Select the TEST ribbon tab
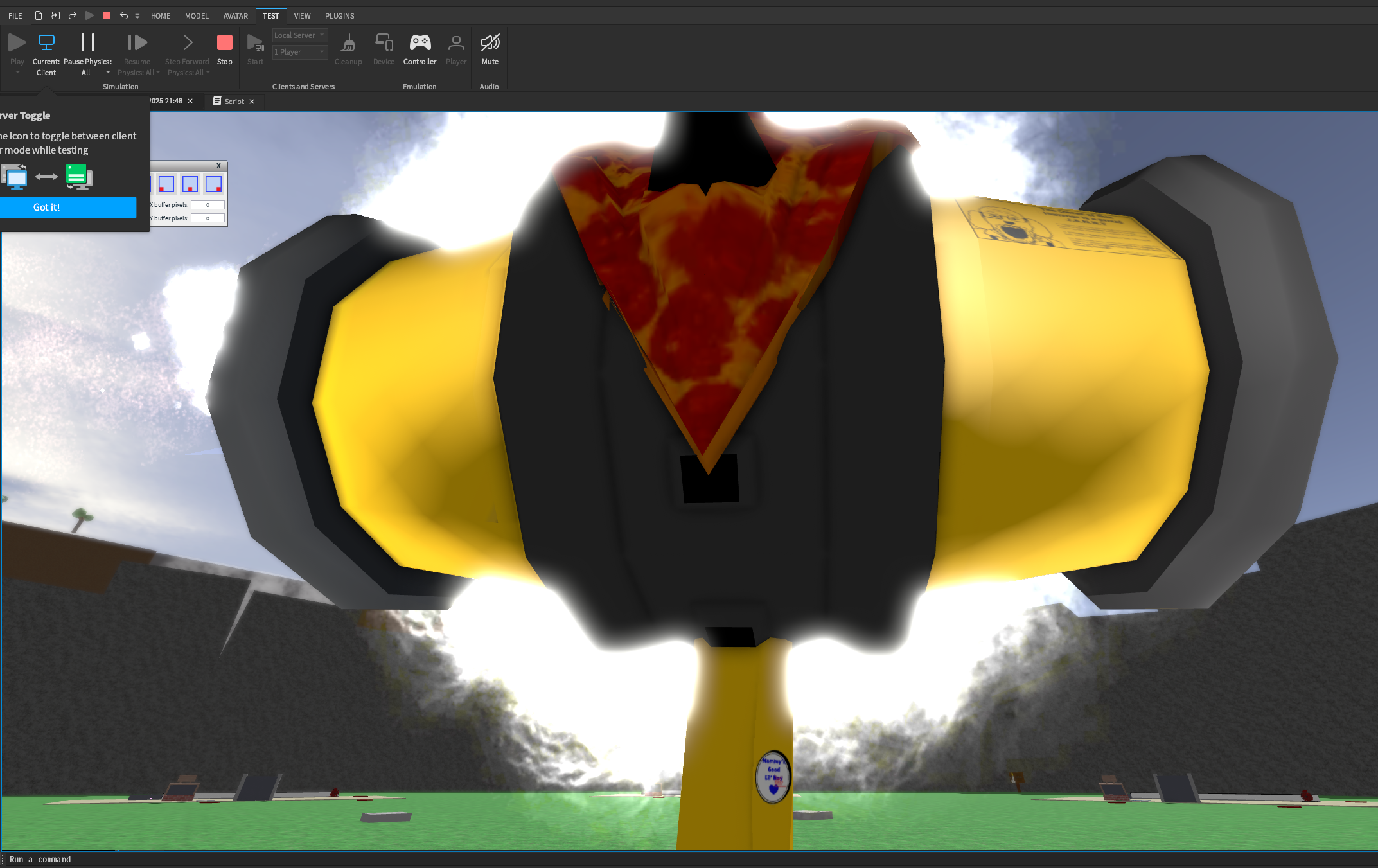 pyautogui.click(x=271, y=16)
